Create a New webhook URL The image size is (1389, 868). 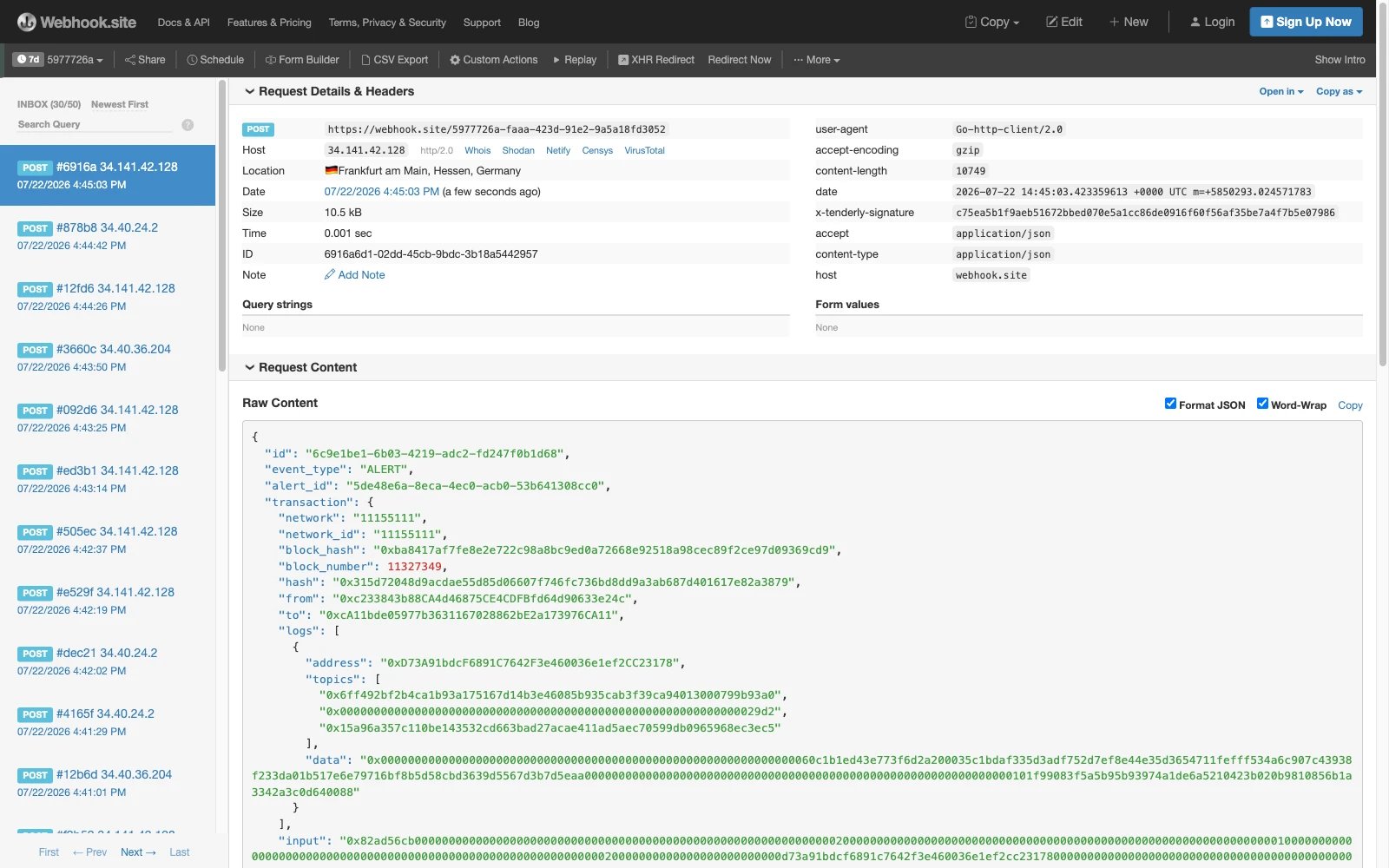1129,22
